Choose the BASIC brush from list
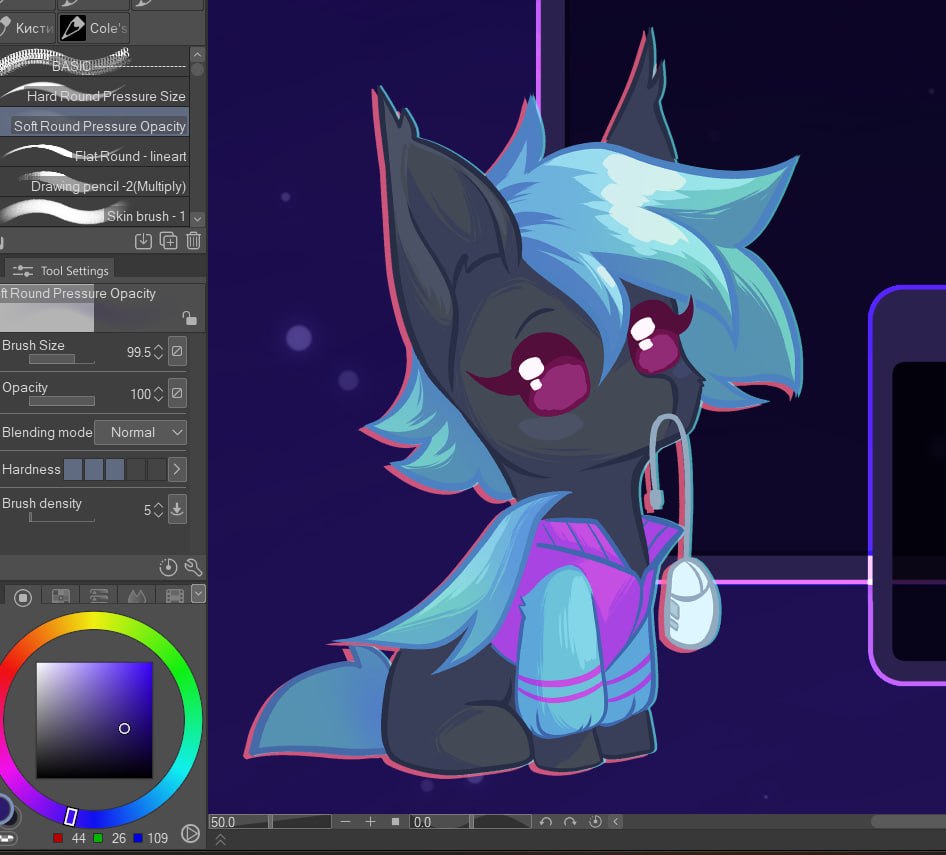This screenshot has height=855, width=946. (94, 62)
